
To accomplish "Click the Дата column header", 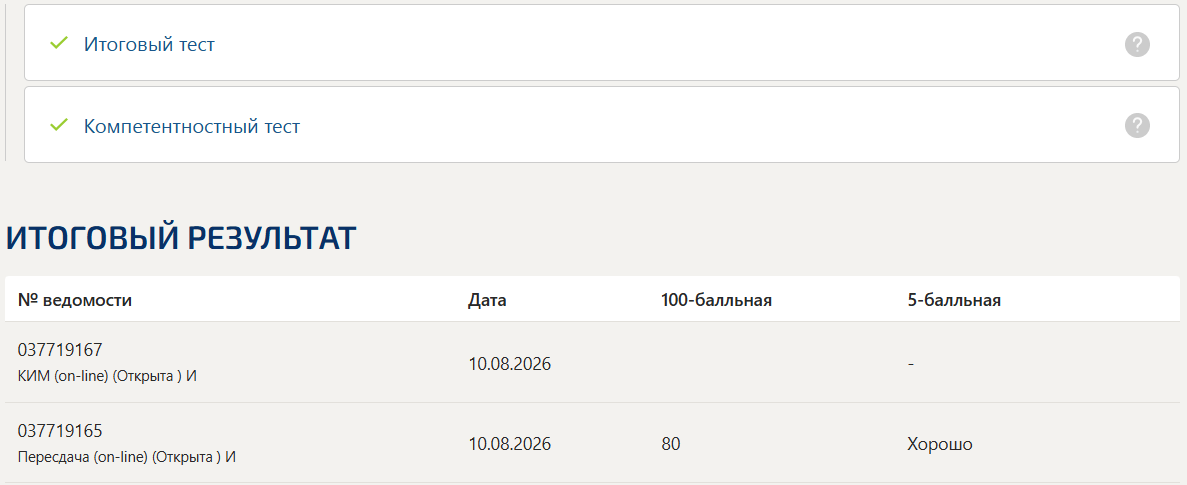I will tap(487, 300).
